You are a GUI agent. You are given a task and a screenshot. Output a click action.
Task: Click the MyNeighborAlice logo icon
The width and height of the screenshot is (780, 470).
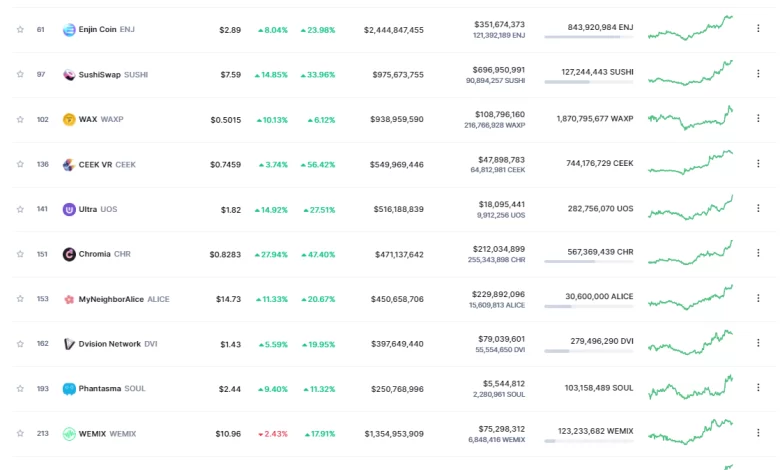point(69,299)
